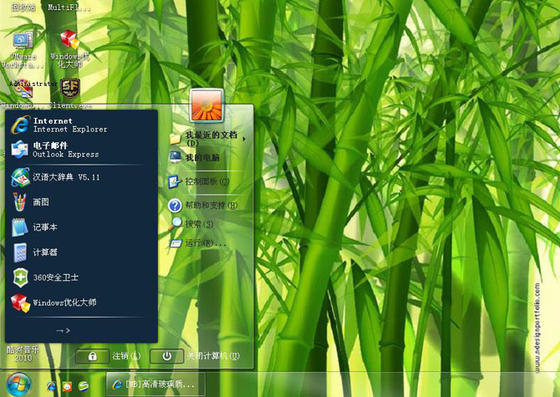Screen dimensions: 560x397
Task: Click the green-blue quick launch icon
Action: pos(84,386)
